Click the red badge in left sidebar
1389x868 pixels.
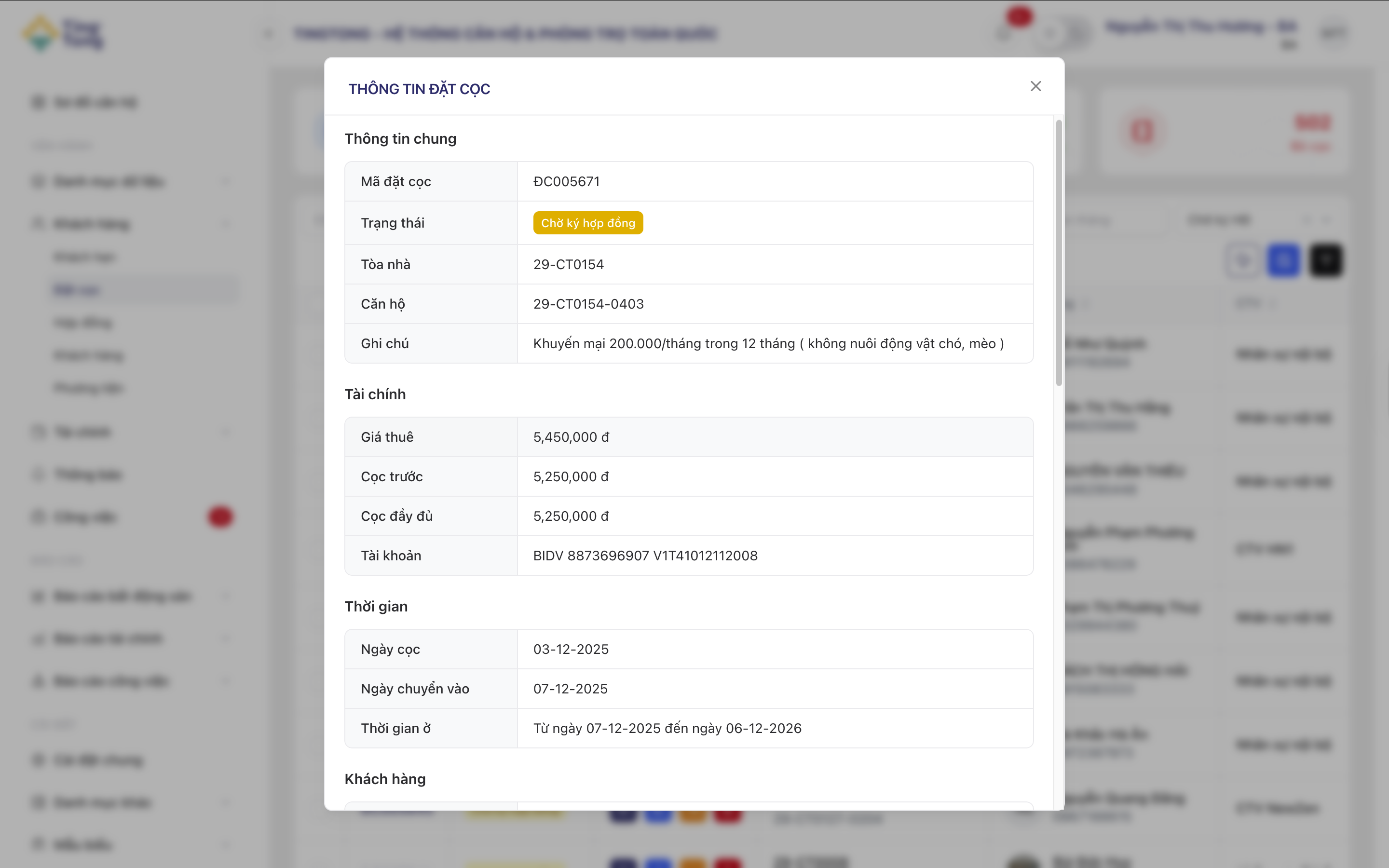(x=220, y=517)
